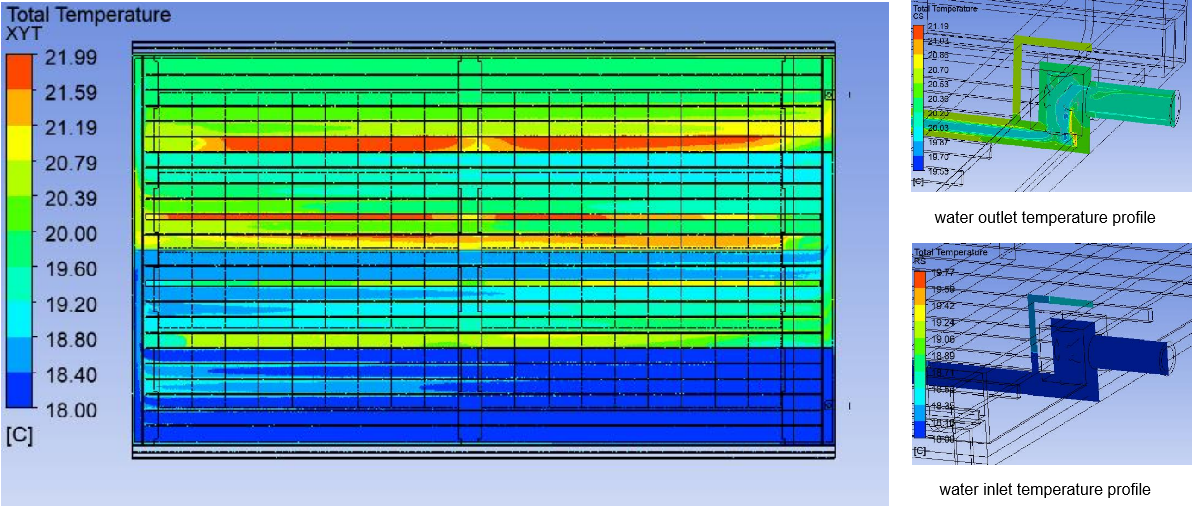
Task: Click the orange legend band near 21.59
Action: [21, 109]
